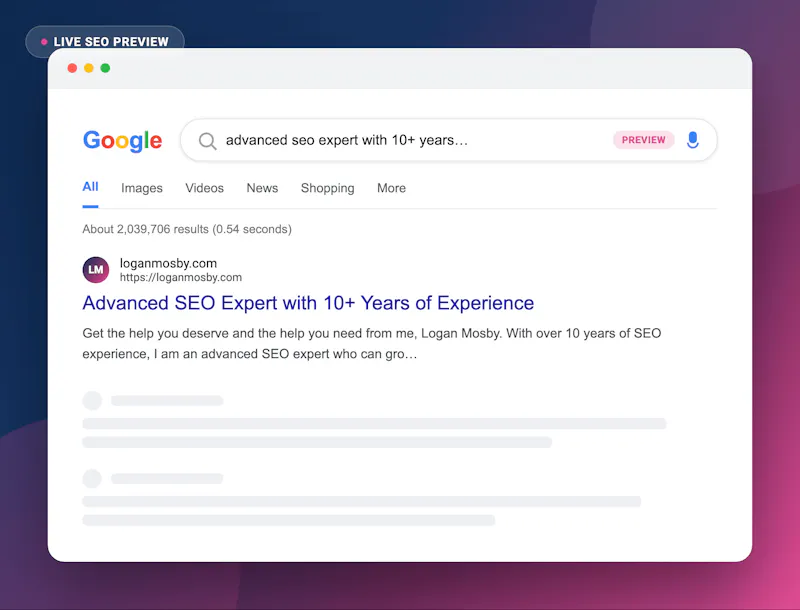Open the More search options
The height and width of the screenshot is (610, 800).
391,188
